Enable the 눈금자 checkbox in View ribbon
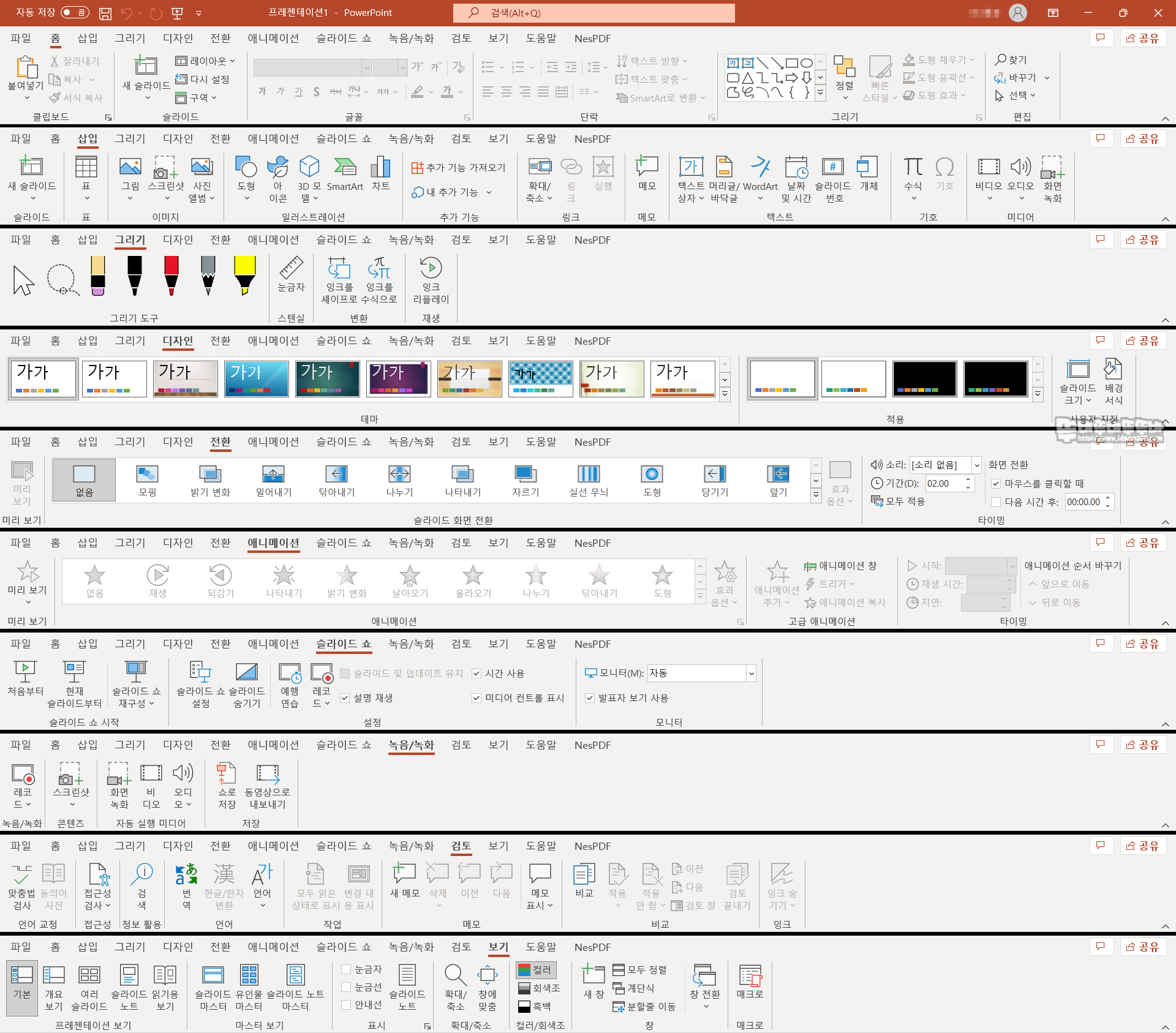The image size is (1176, 1033). coord(346,969)
